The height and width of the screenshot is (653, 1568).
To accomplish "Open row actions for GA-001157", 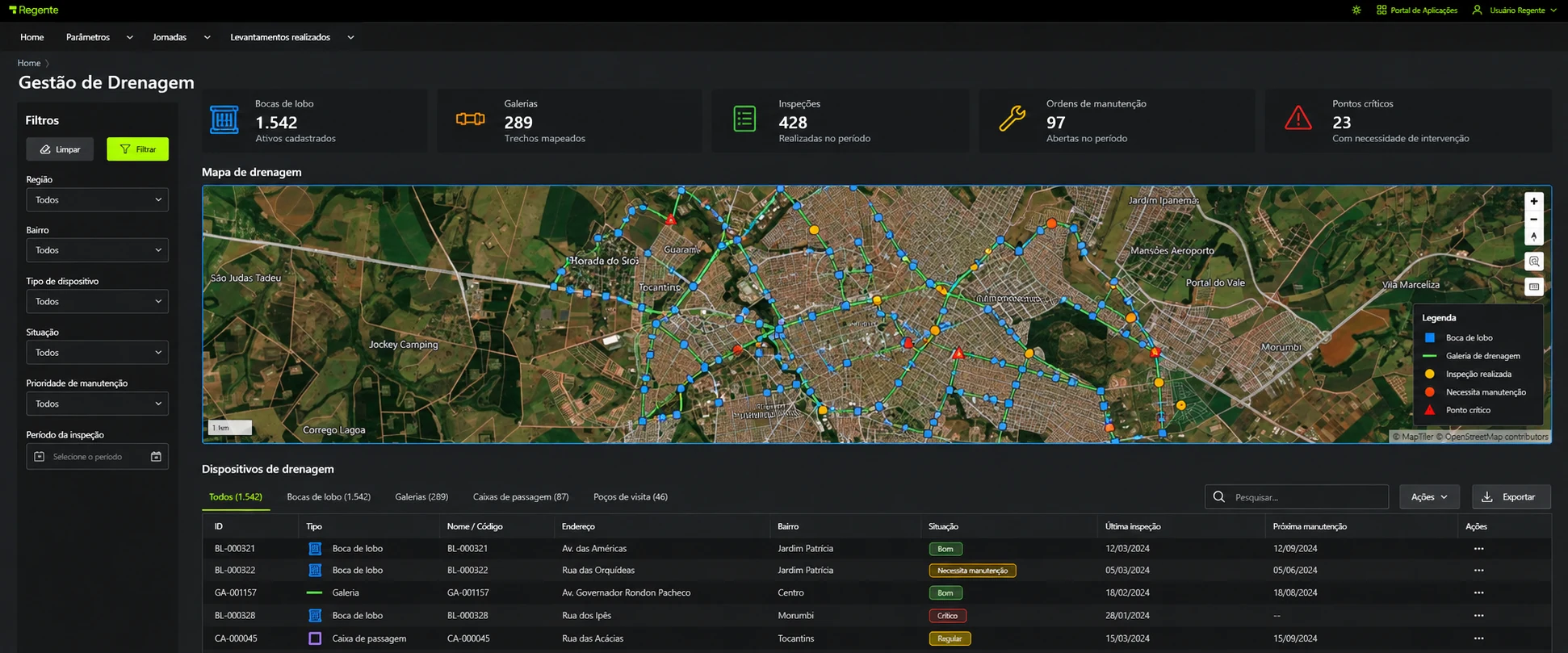I will tap(1478, 592).
